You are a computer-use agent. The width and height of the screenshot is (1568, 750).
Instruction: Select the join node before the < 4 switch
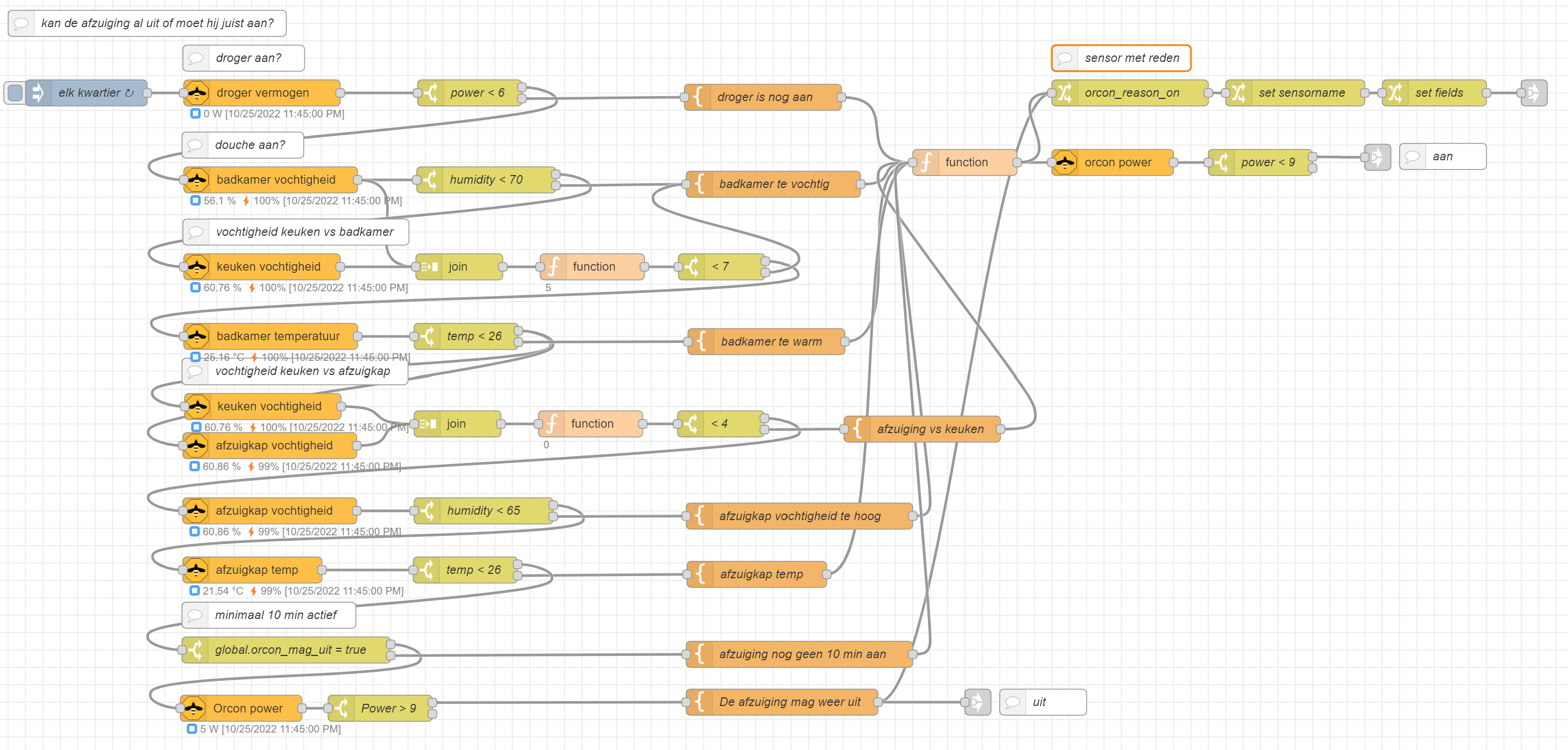[x=457, y=424]
